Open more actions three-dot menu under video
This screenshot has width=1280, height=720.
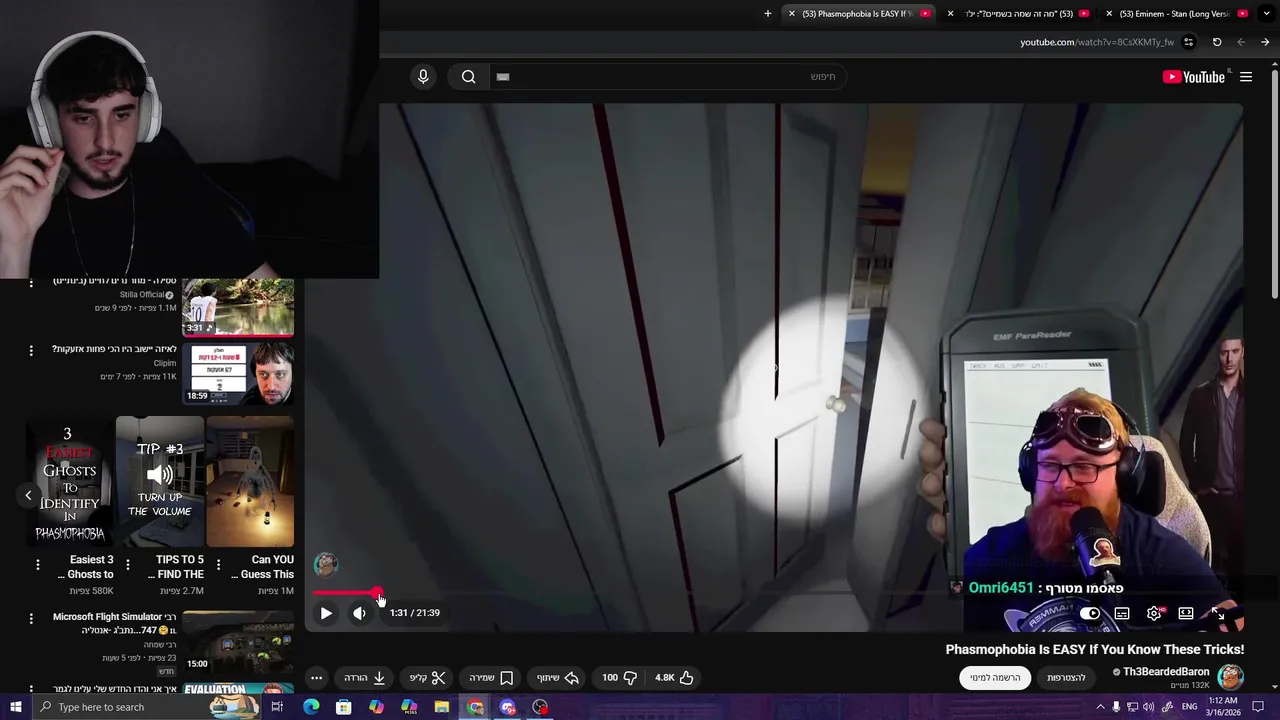[x=316, y=677]
